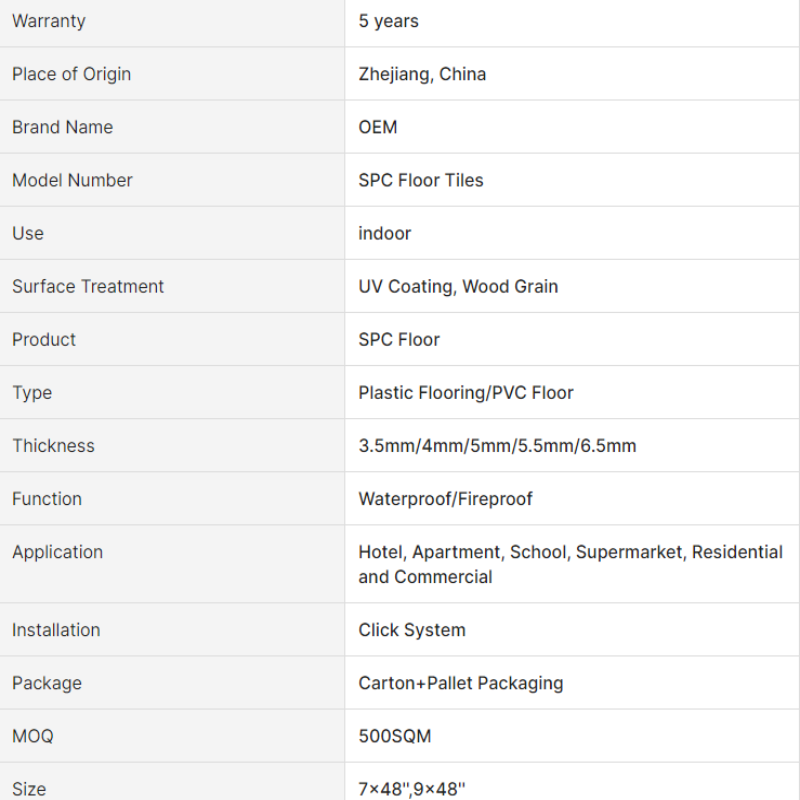Click the Warranty label cell

(172, 22)
